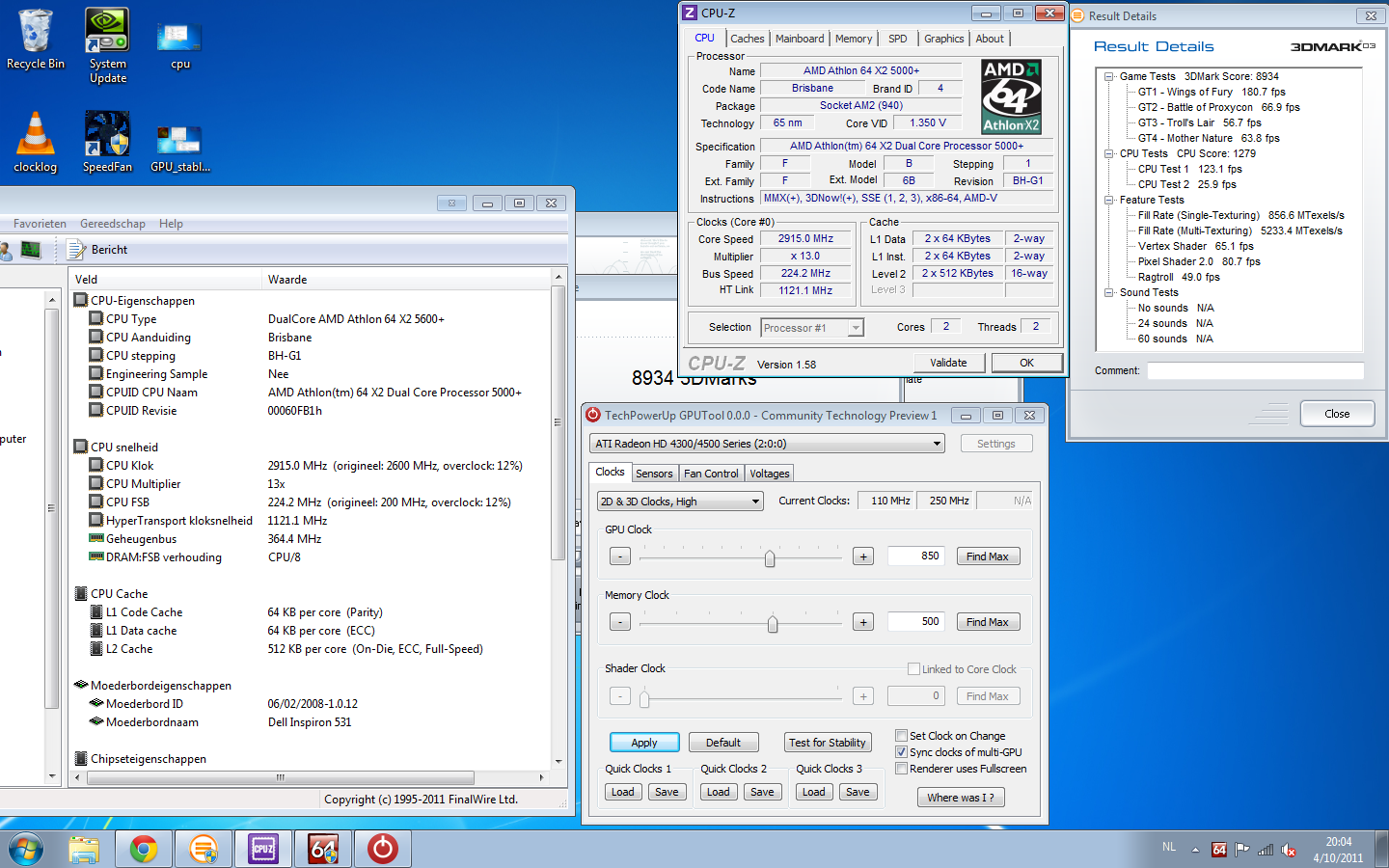Open the 2D & 3D Clocks, High dropdown

pyautogui.click(x=680, y=502)
